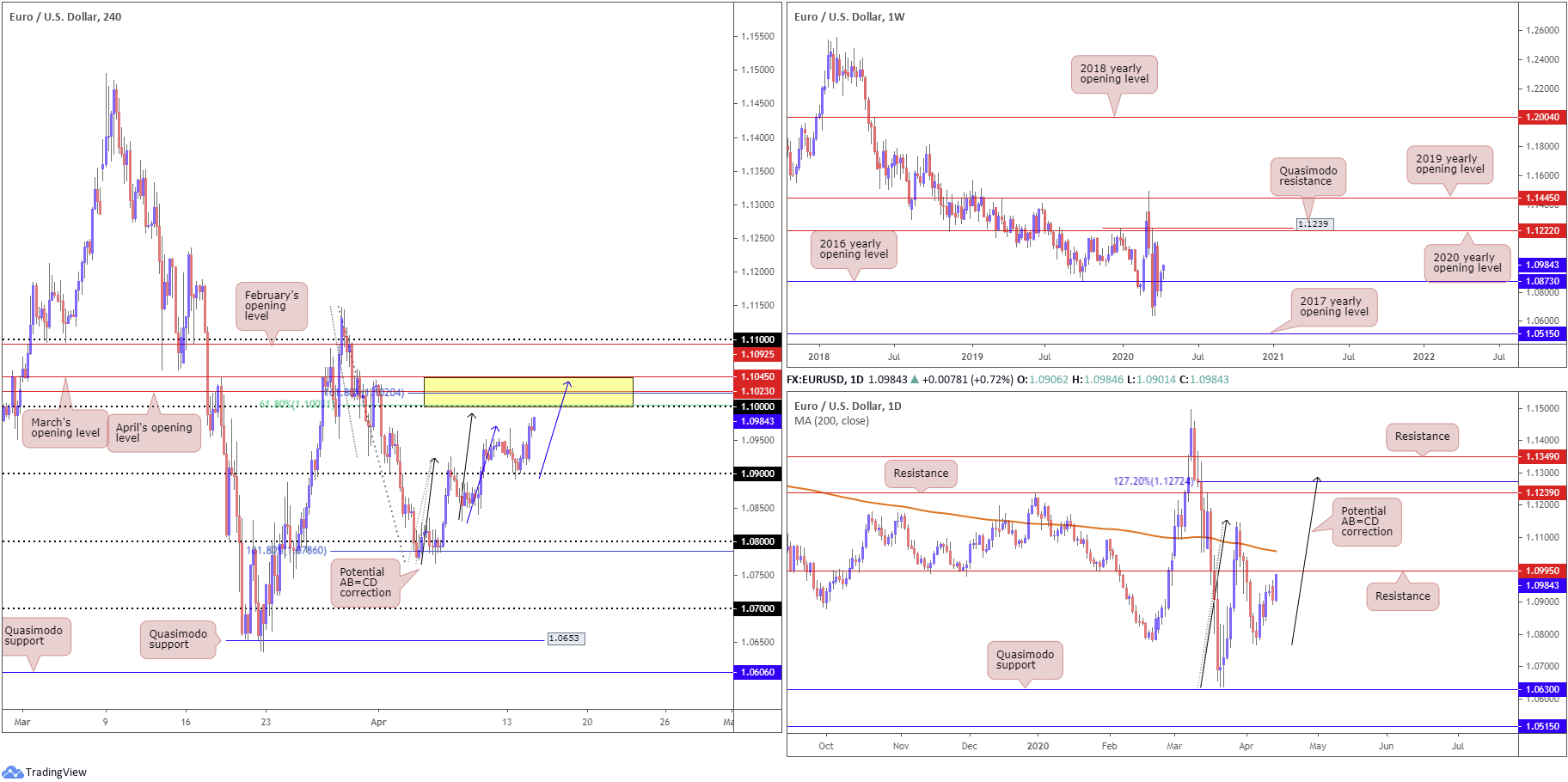Click the blue 1.09843 price tag on the 240 chart
The width and height of the screenshot is (1568, 782).
(x=757, y=421)
